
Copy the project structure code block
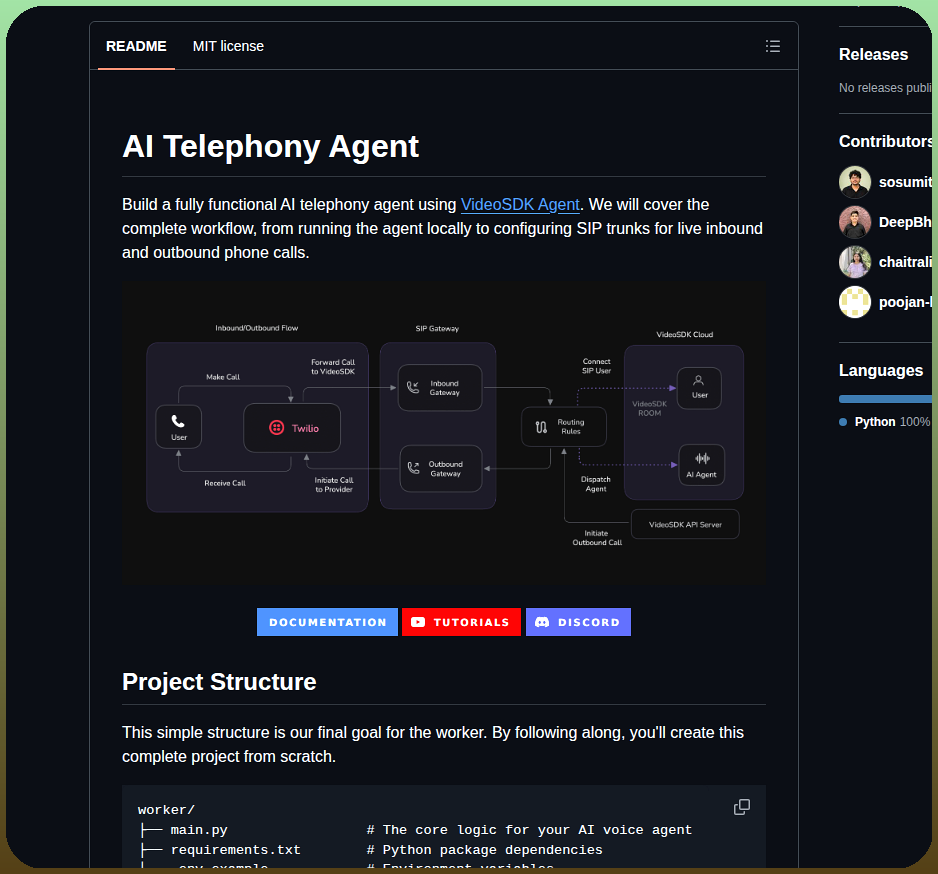742,807
